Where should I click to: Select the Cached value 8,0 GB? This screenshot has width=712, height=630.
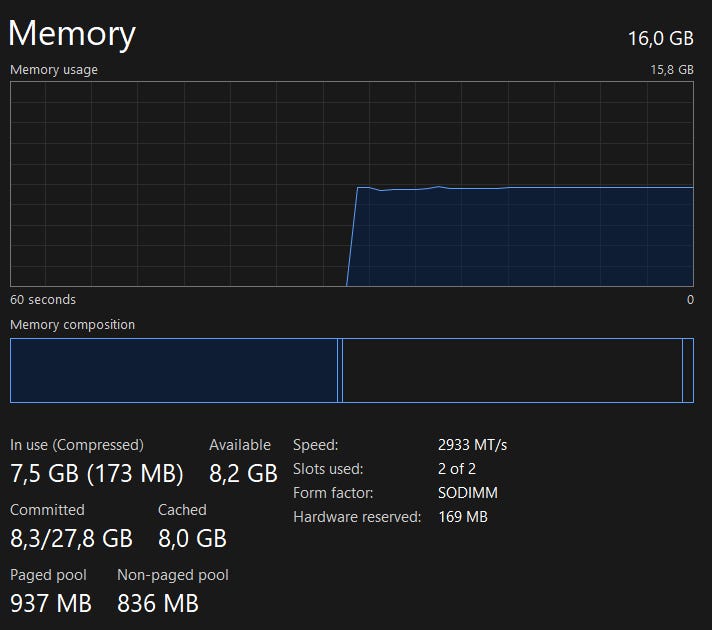(x=192, y=539)
